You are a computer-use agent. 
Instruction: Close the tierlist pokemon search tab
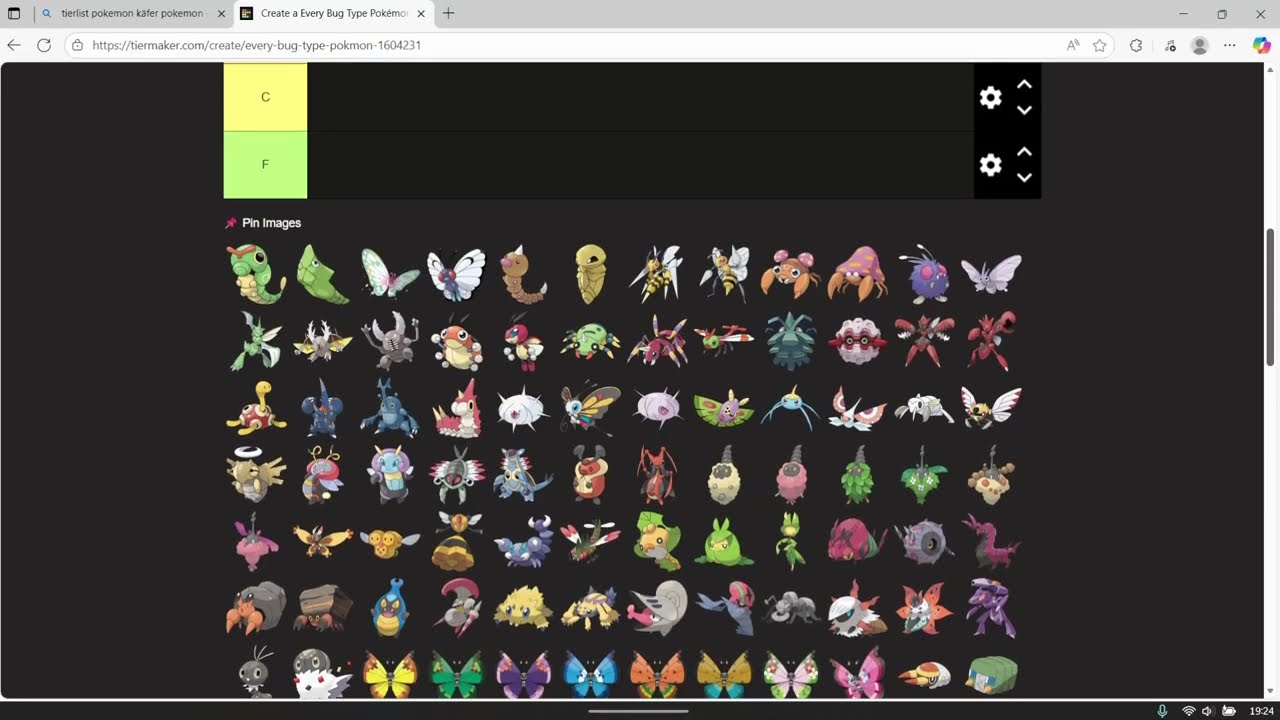pyautogui.click(x=221, y=14)
